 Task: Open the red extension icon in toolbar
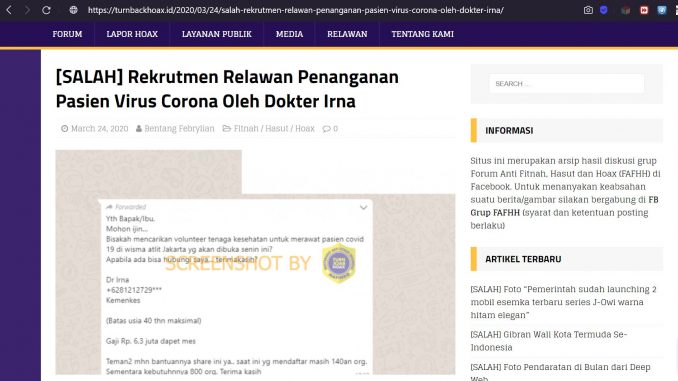644,10
